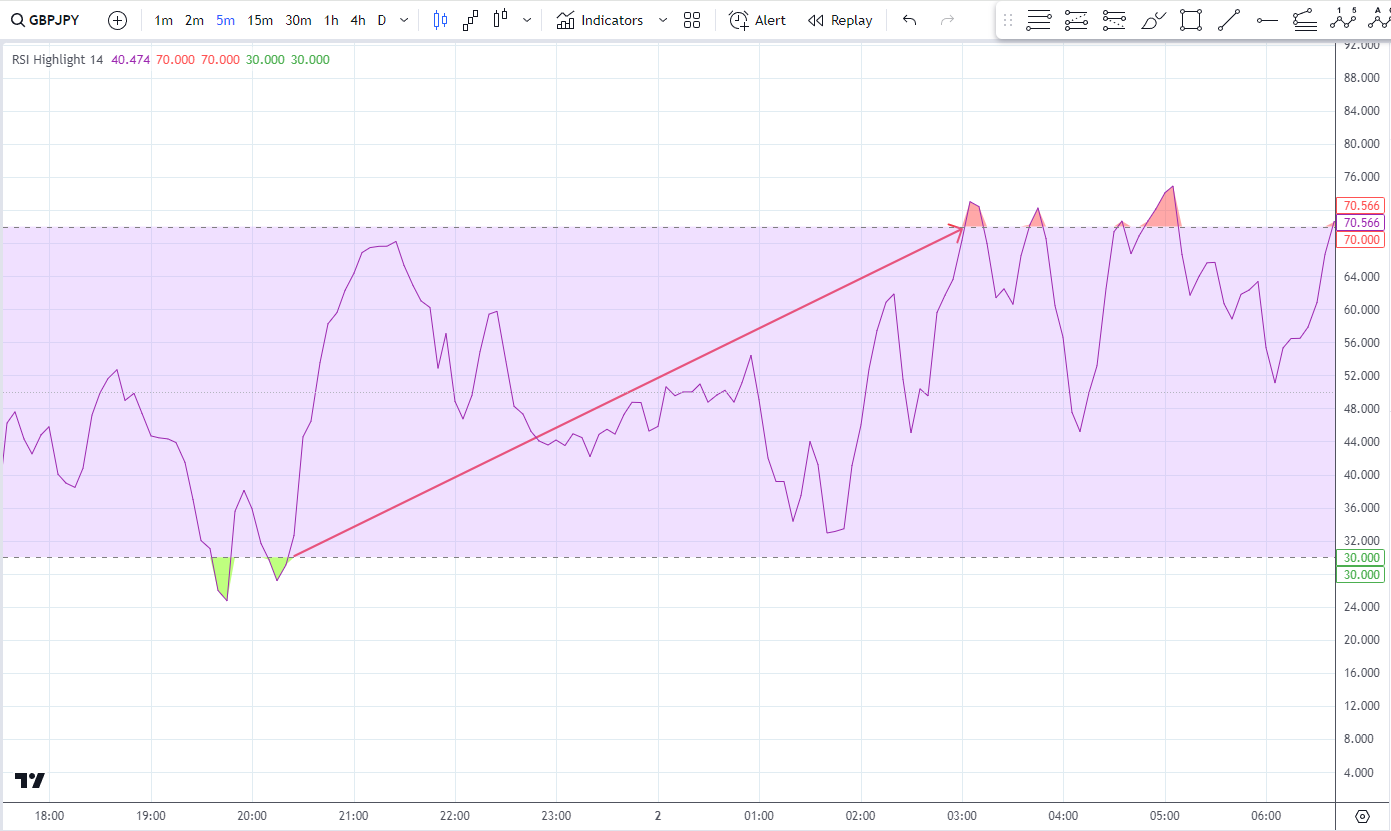Switch to the 2m timeframe

194,20
